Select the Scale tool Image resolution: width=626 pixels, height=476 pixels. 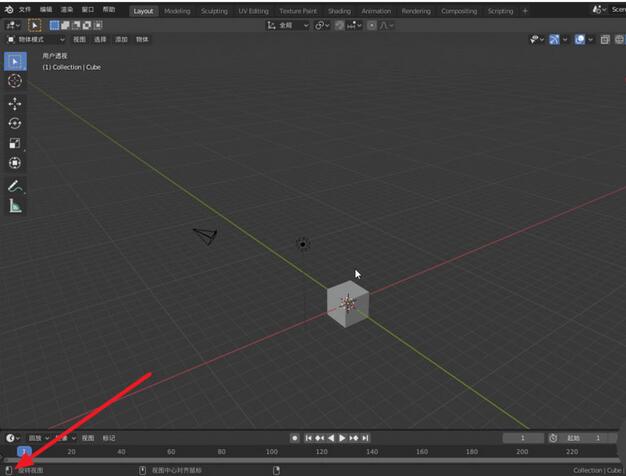15,143
